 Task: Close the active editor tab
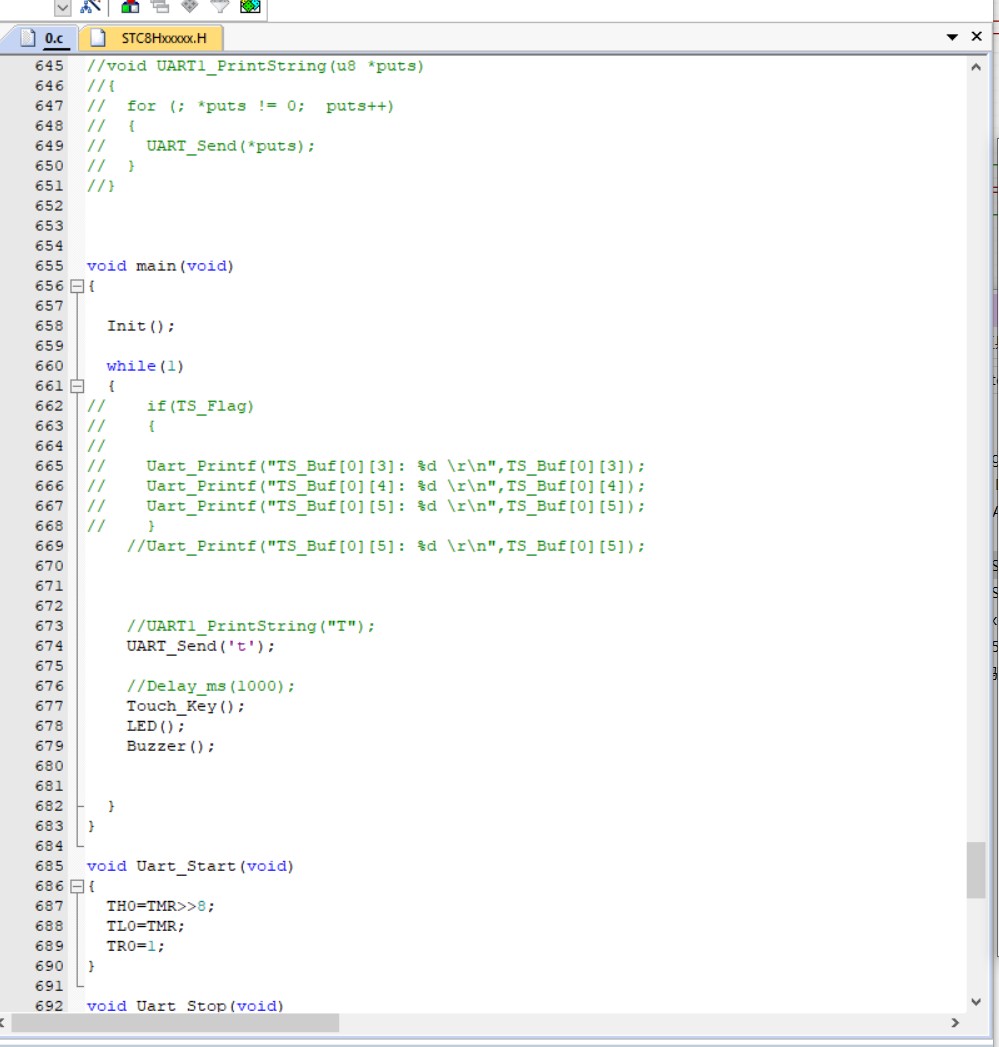(977, 37)
